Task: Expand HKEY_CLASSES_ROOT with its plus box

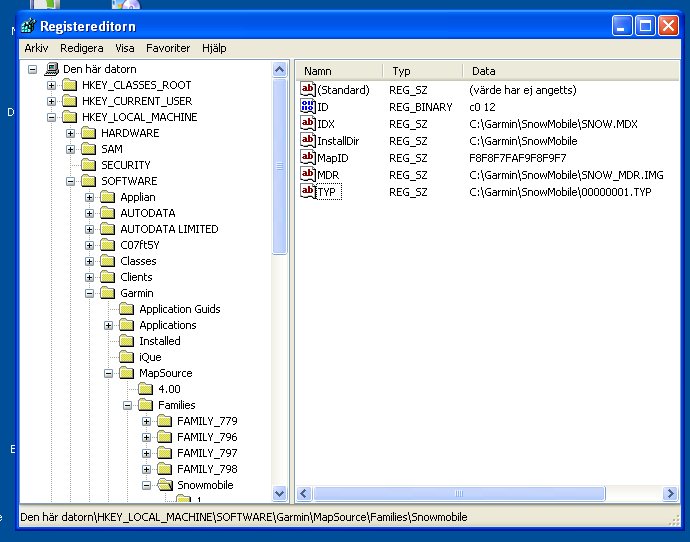Action: pyautogui.click(x=51, y=85)
